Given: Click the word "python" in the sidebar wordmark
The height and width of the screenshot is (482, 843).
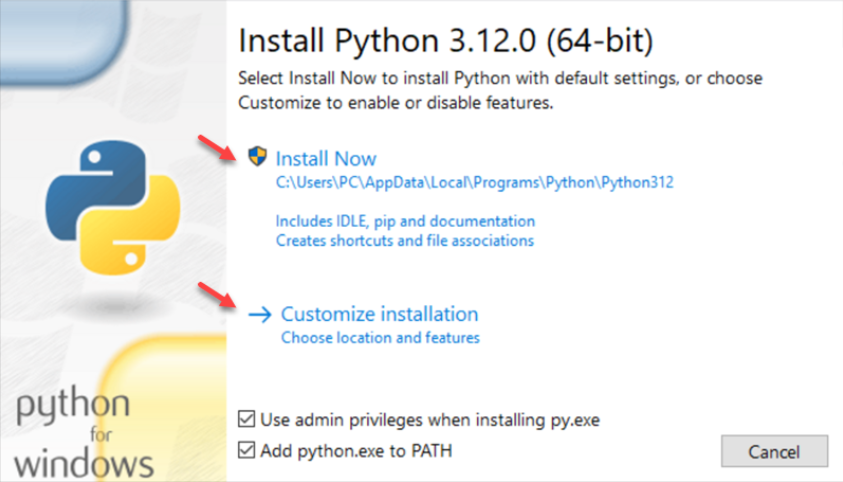Looking at the screenshot, I should pyautogui.click(x=73, y=408).
